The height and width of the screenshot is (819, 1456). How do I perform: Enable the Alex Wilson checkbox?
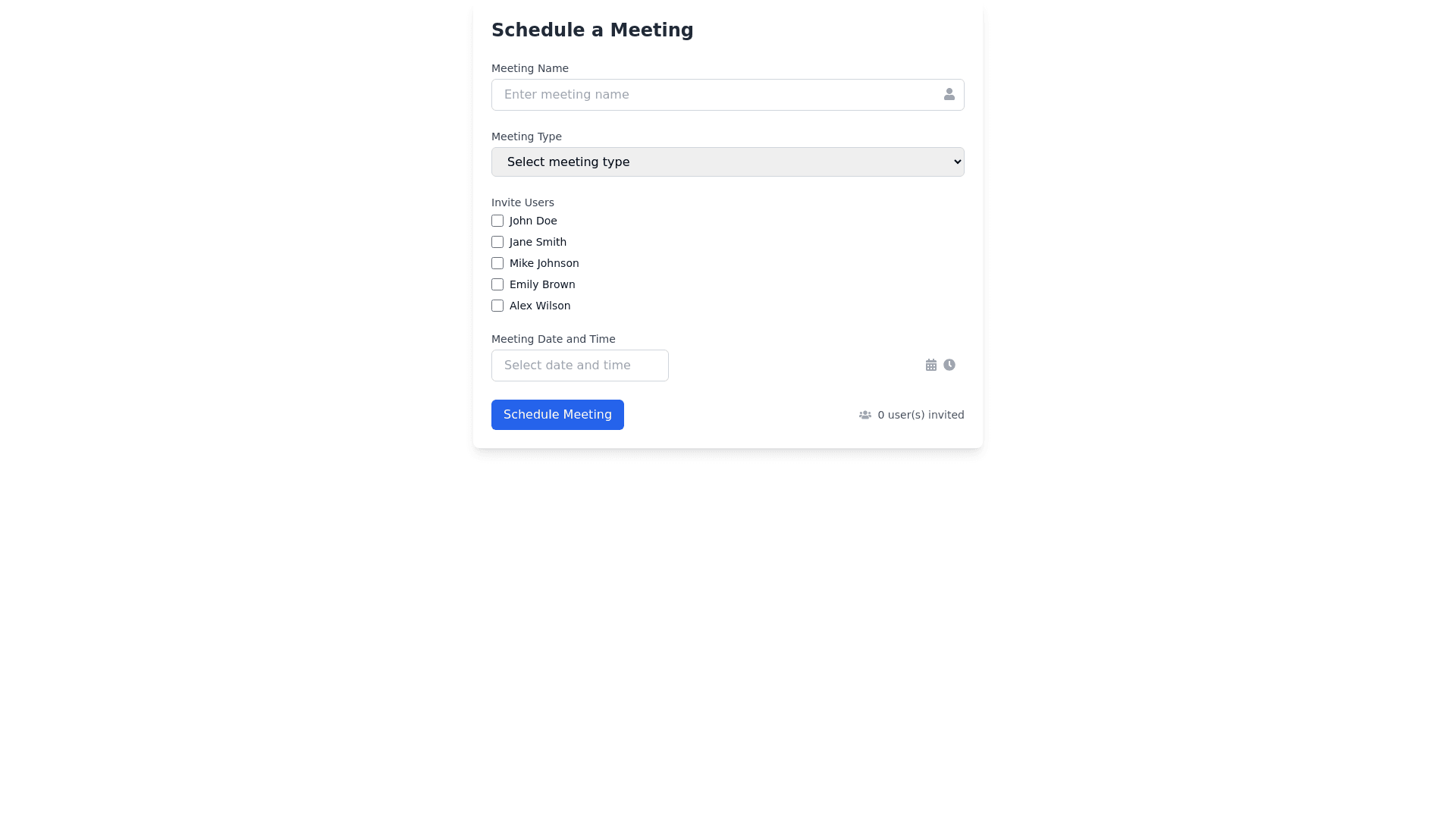[497, 306]
